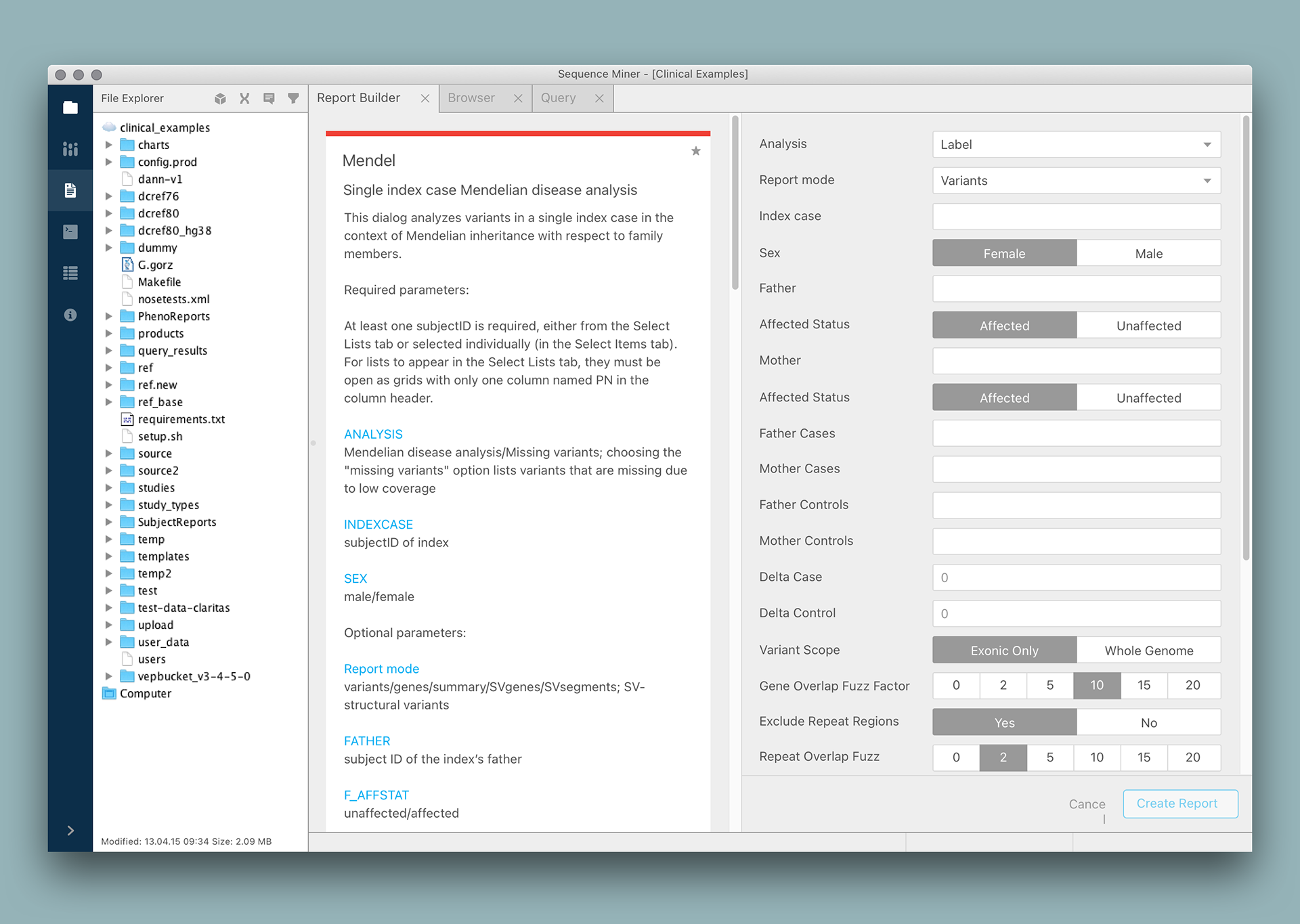Click the Mother Controls input field
This screenshot has width=1300, height=924.
click(x=1077, y=542)
